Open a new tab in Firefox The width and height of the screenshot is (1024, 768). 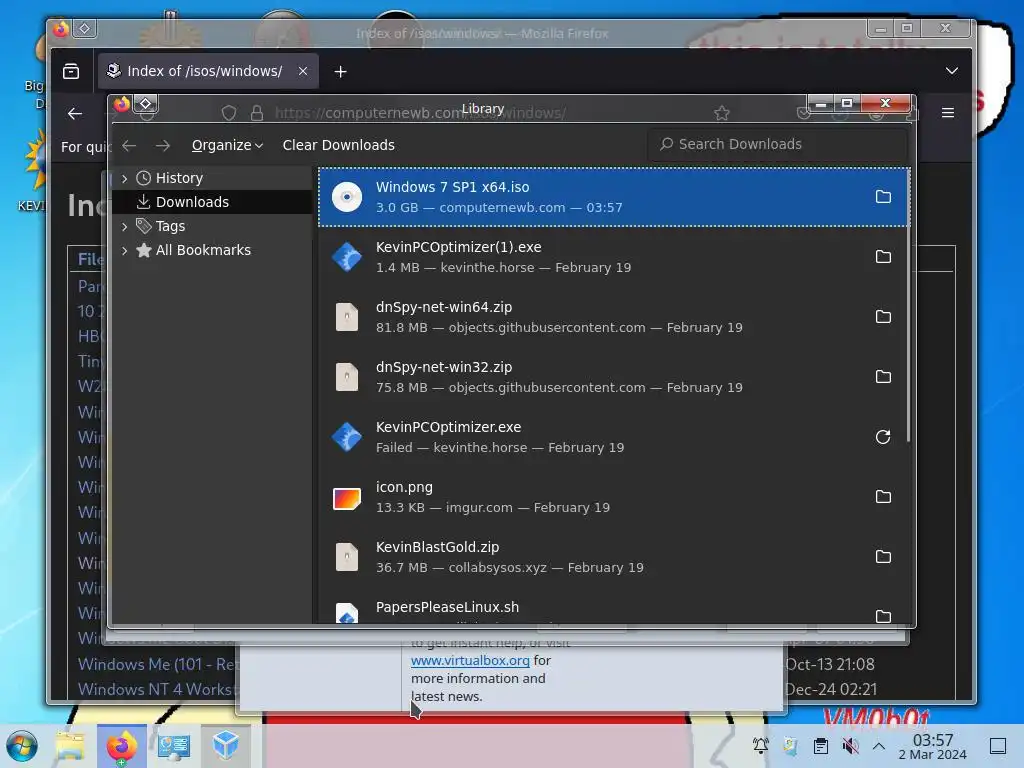[x=340, y=71]
